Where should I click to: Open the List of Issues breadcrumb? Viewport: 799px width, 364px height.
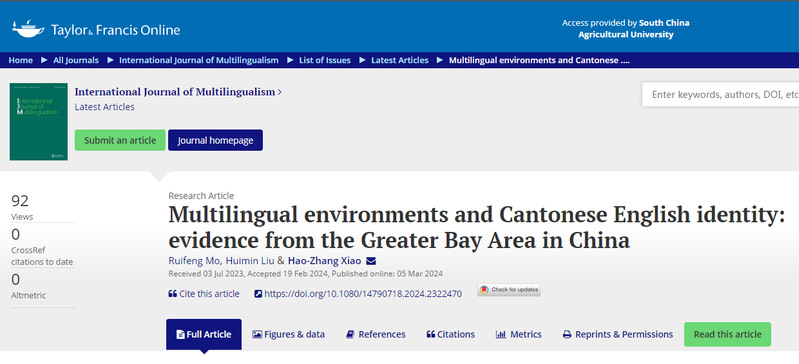325,60
